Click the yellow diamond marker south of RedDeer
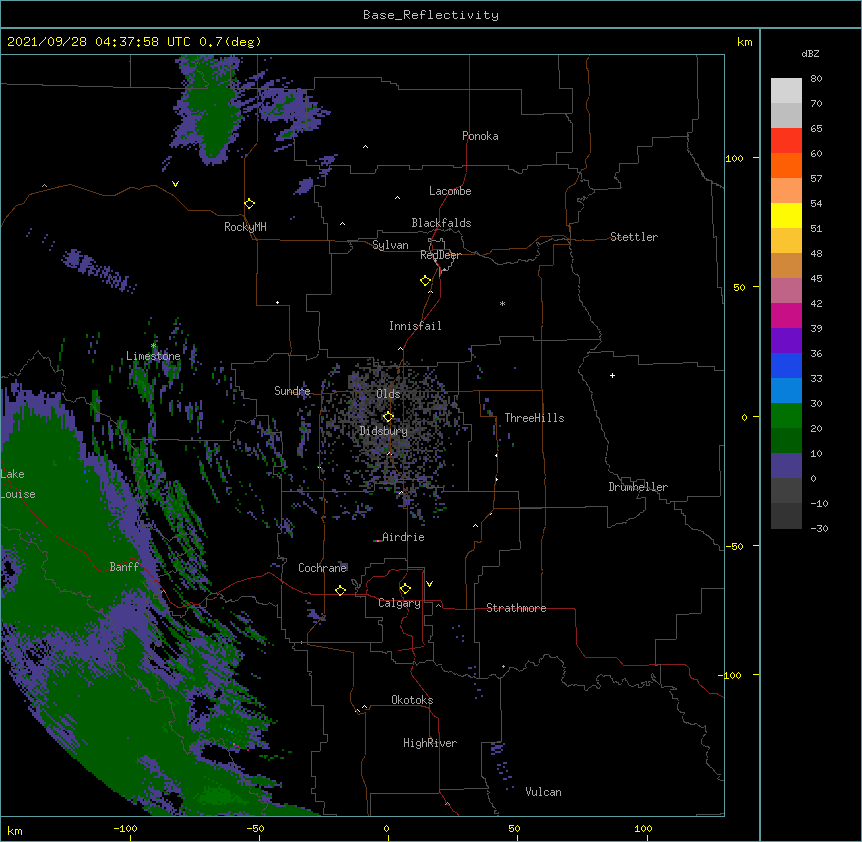The width and height of the screenshot is (862, 842). pyautogui.click(x=425, y=281)
